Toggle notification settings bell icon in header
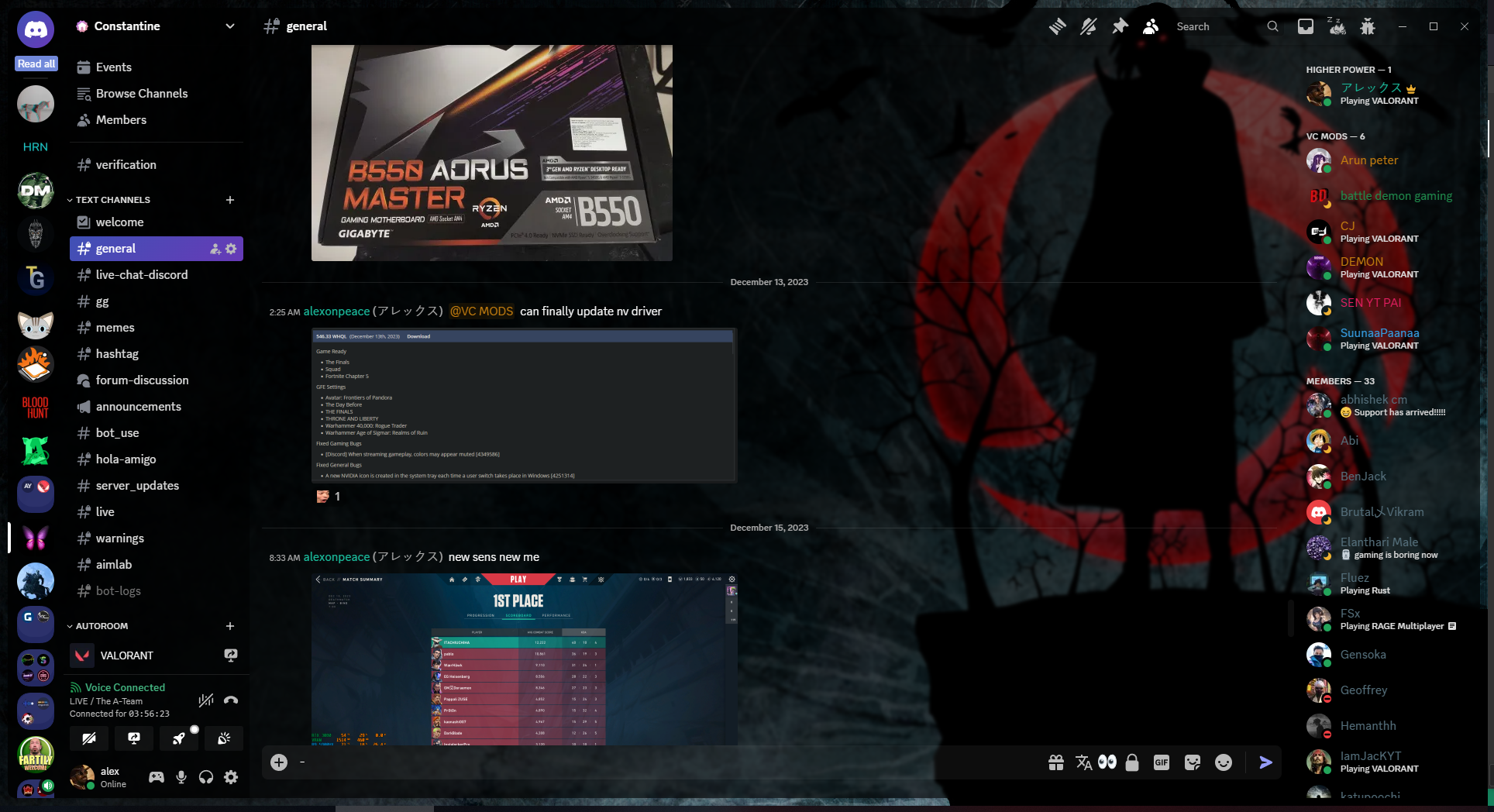Viewport: 1494px width, 812px height. pyautogui.click(x=1089, y=26)
